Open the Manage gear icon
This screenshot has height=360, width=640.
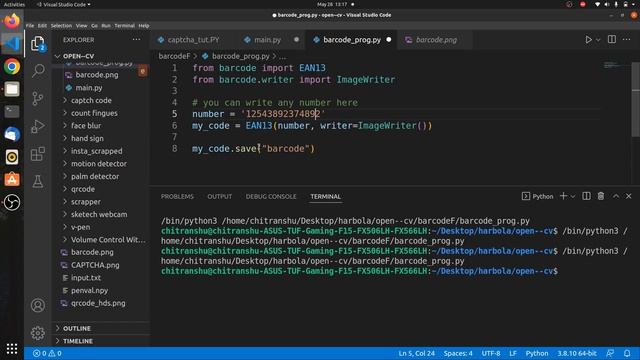[x=38, y=333]
